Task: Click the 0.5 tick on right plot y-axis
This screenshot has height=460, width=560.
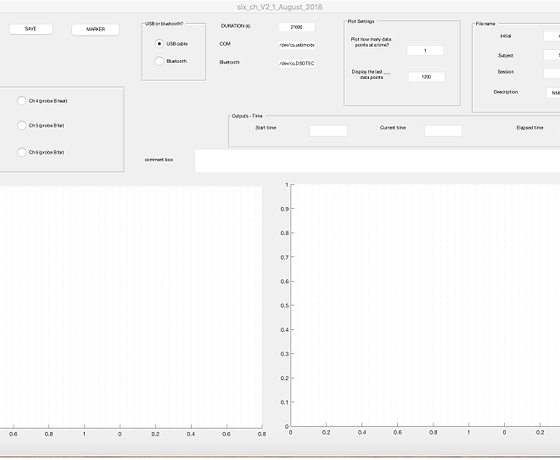Action: click(285, 306)
